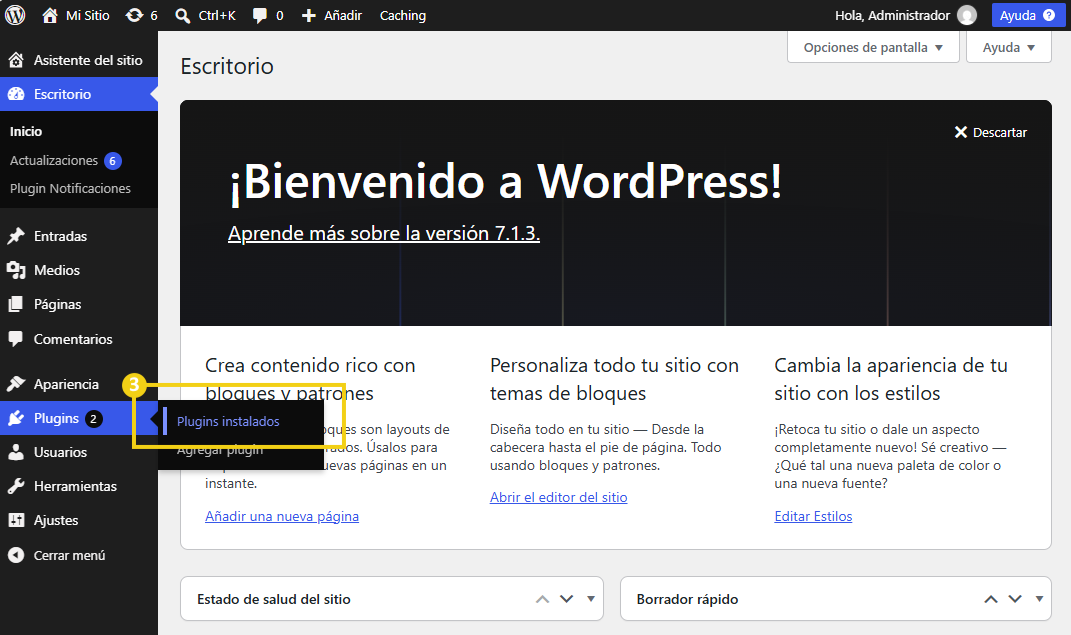Image resolution: width=1071 pixels, height=635 pixels.
Task: Collapse the sidebar with Cerrar menú arrow
Action: click(x=16, y=555)
